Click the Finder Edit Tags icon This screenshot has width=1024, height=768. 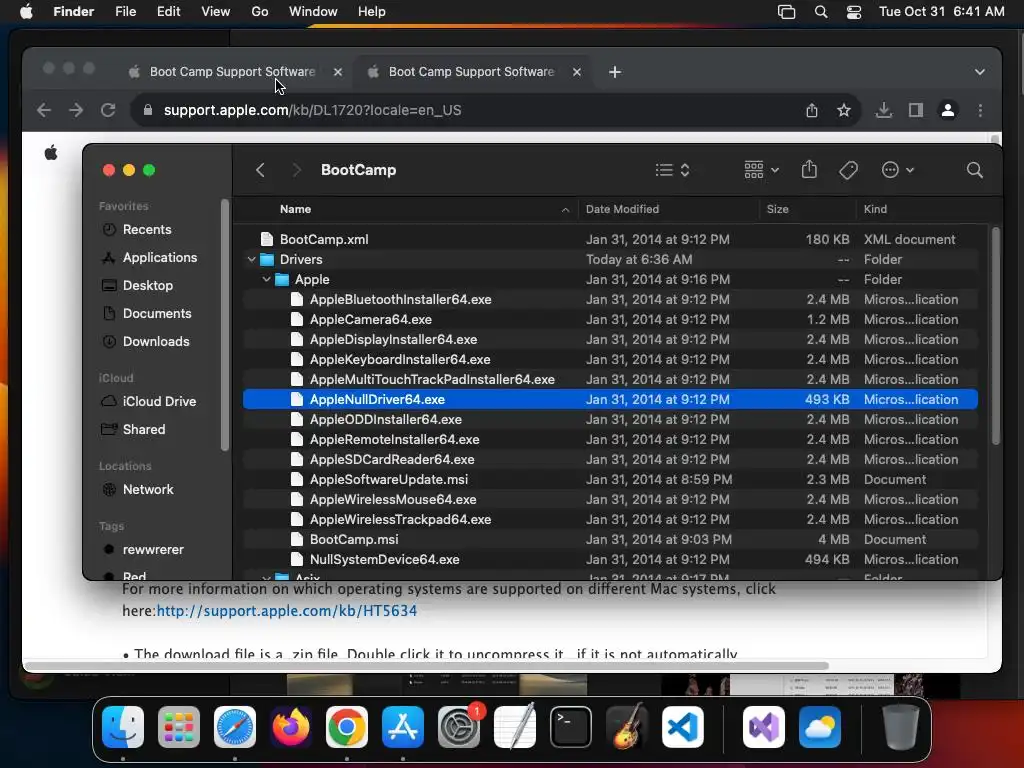[x=848, y=170]
